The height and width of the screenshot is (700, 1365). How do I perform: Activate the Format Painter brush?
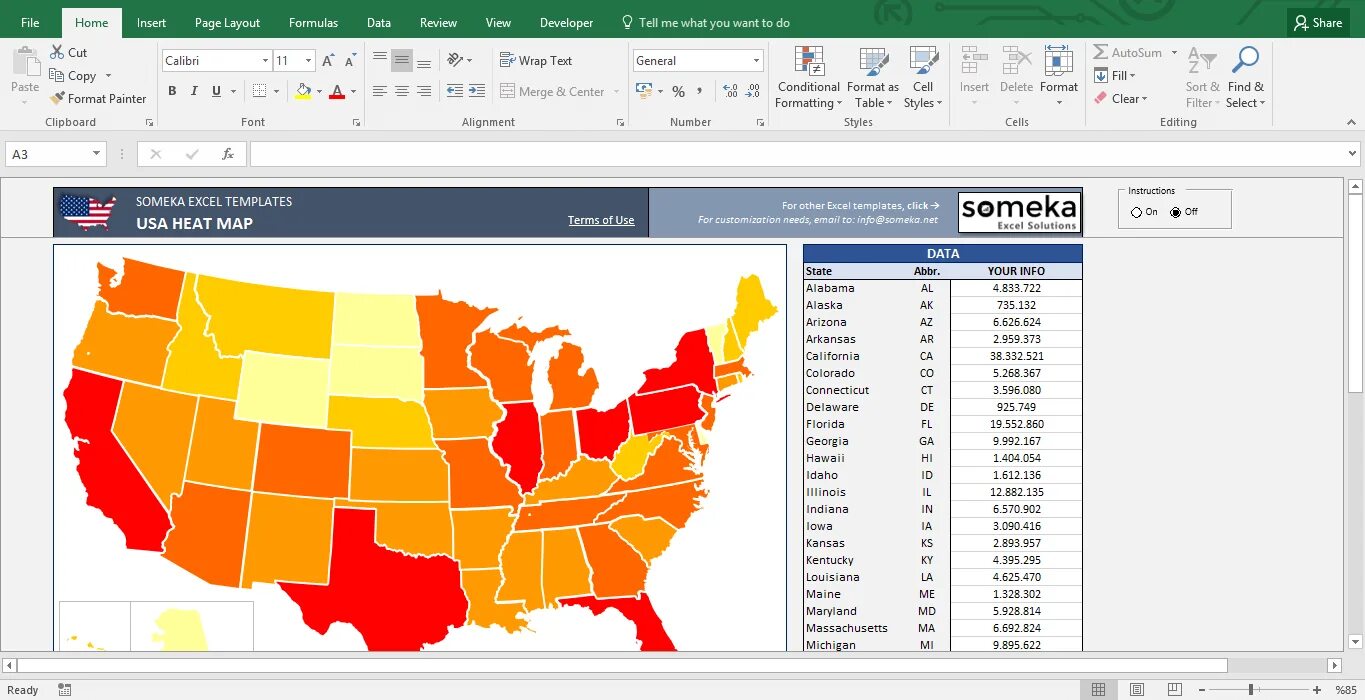[x=56, y=98]
